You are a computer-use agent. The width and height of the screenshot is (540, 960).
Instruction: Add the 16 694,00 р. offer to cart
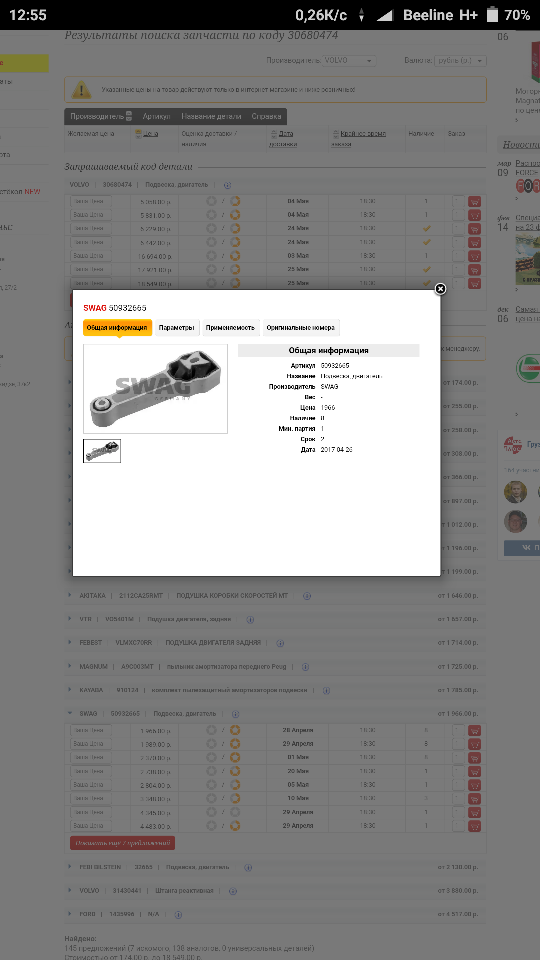point(474,256)
